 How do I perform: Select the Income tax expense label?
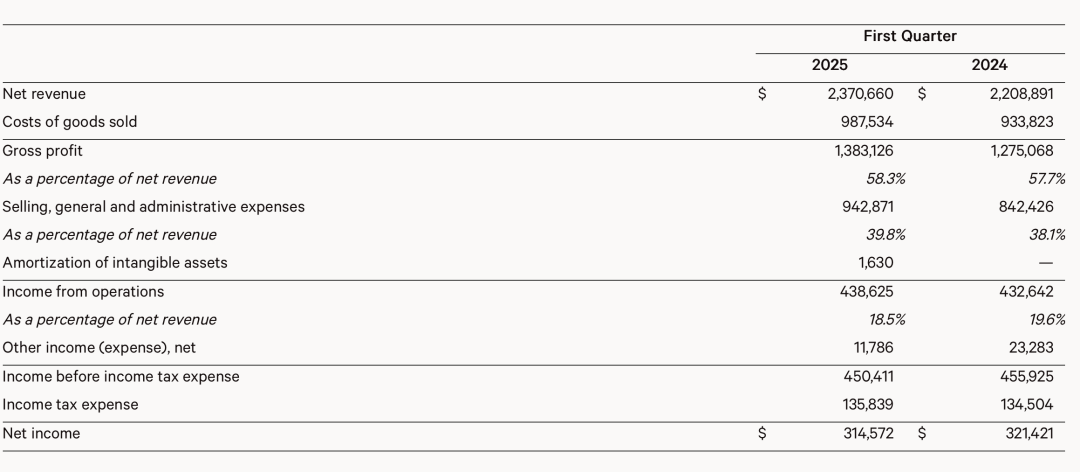(x=70, y=405)
